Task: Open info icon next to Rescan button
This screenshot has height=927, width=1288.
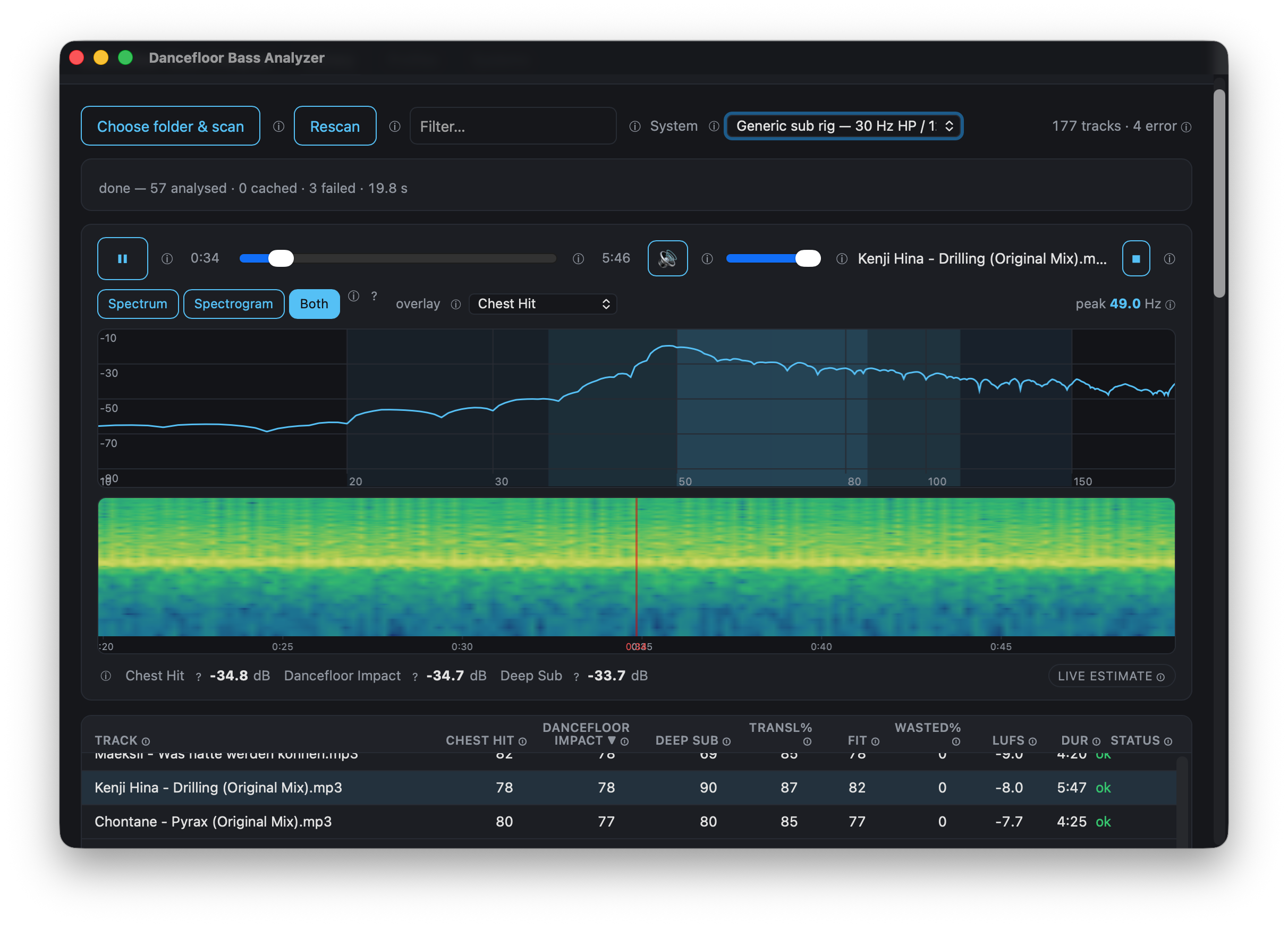Action: (x=395, y=126)
